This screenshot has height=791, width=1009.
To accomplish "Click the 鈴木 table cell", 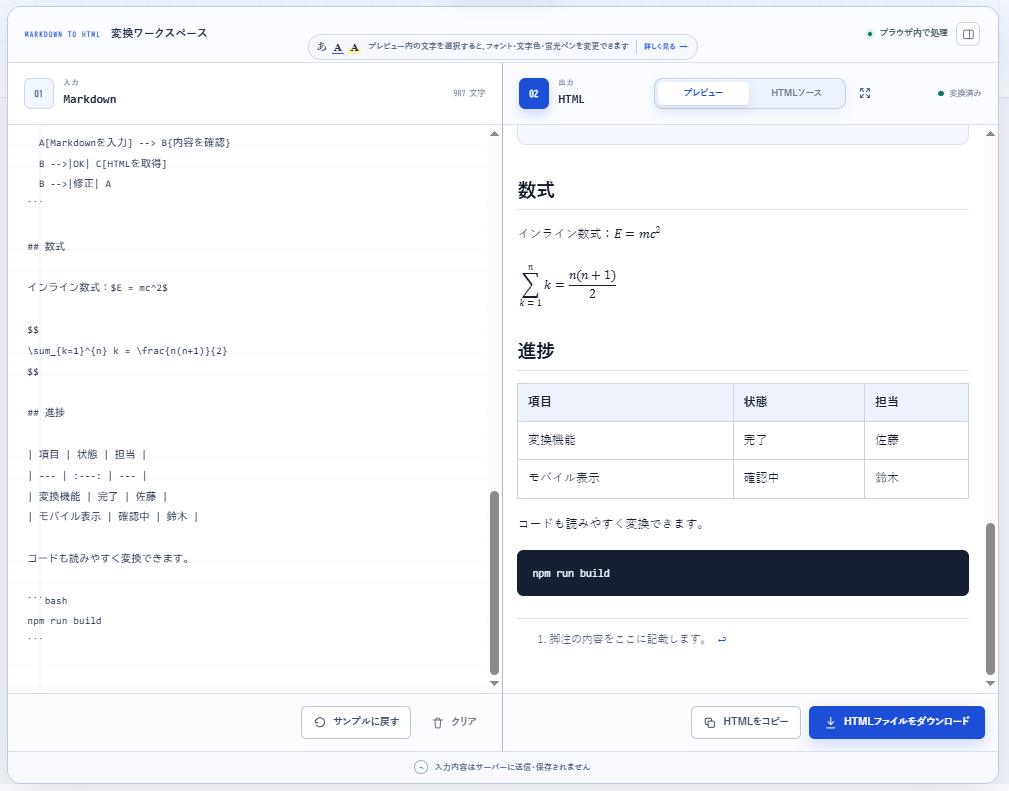I will coord(916,478).
